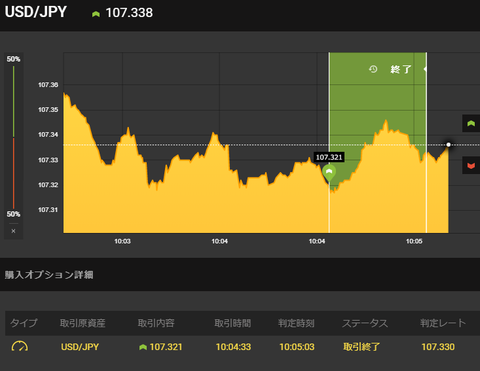Click the 取引内容 column header
The image size is (480, 371).
tap(156, 323)
